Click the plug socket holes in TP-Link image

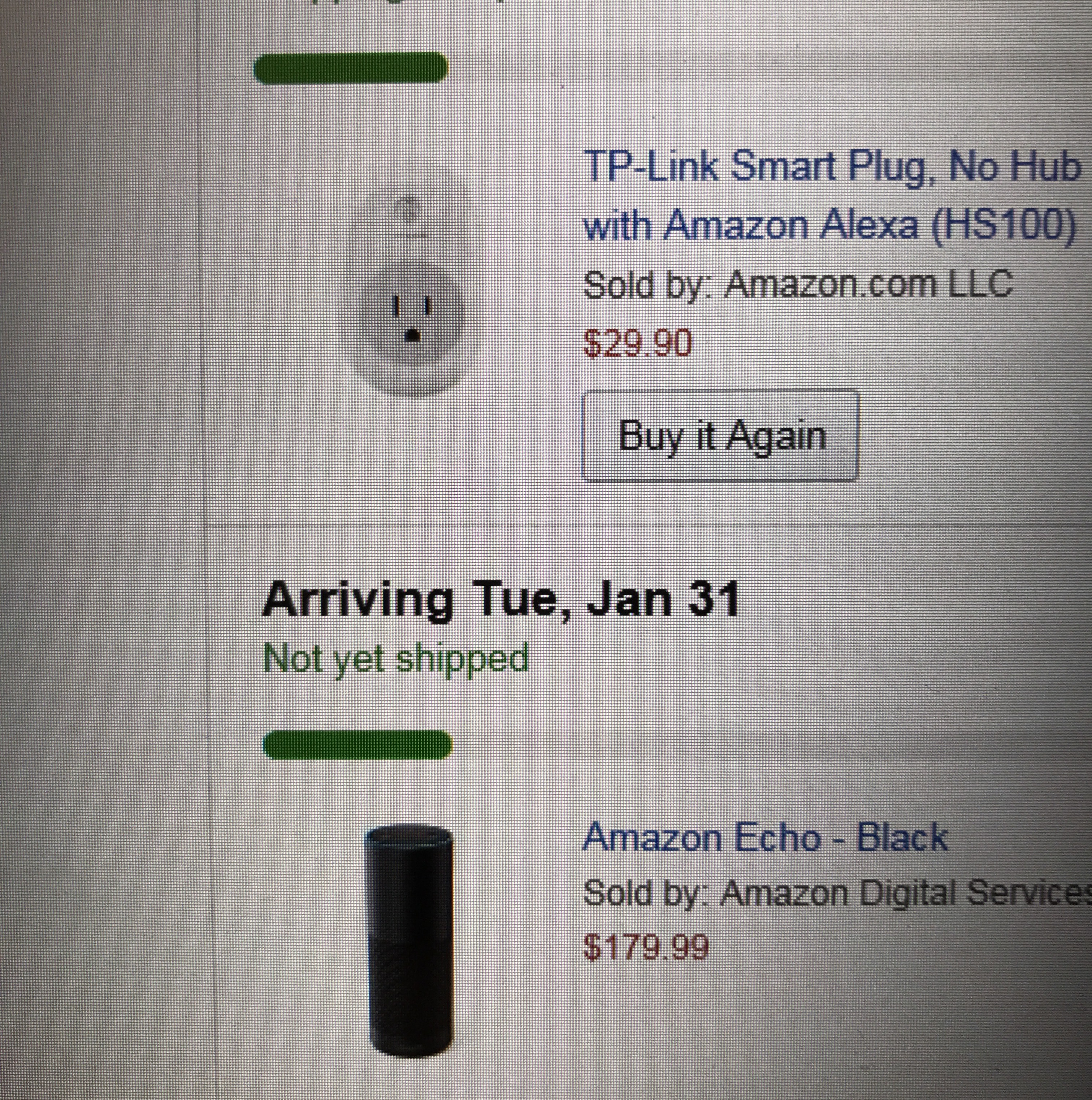tap(412, 319)
